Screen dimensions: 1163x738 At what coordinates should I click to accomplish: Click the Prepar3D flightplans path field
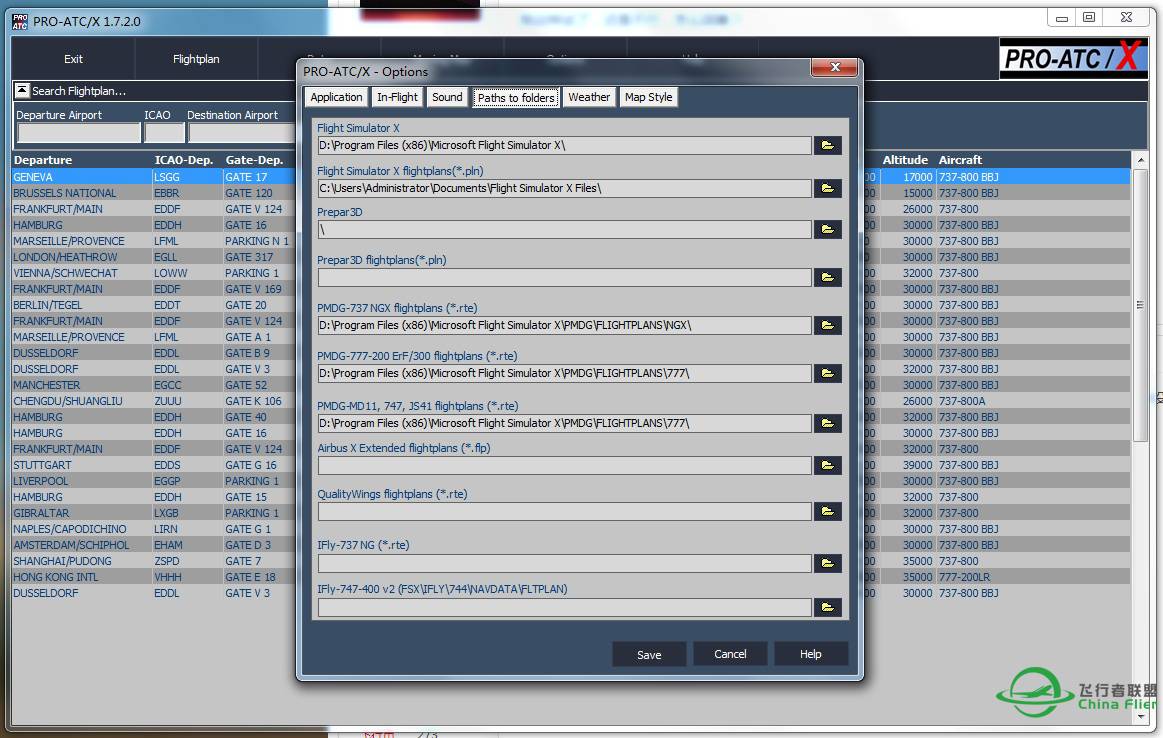(x=564, y=277)
